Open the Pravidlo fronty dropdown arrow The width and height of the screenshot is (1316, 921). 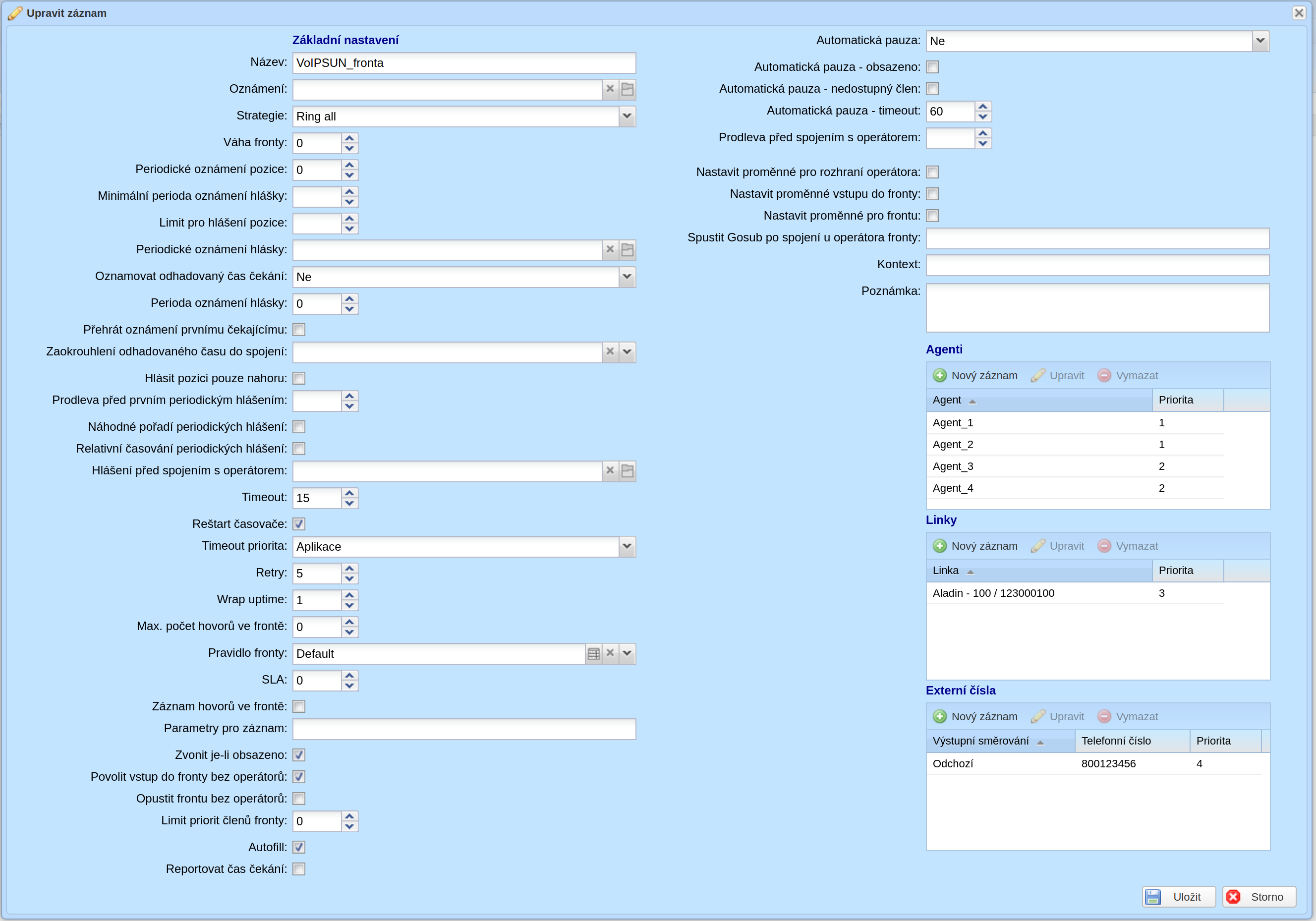tap(627, 653)
